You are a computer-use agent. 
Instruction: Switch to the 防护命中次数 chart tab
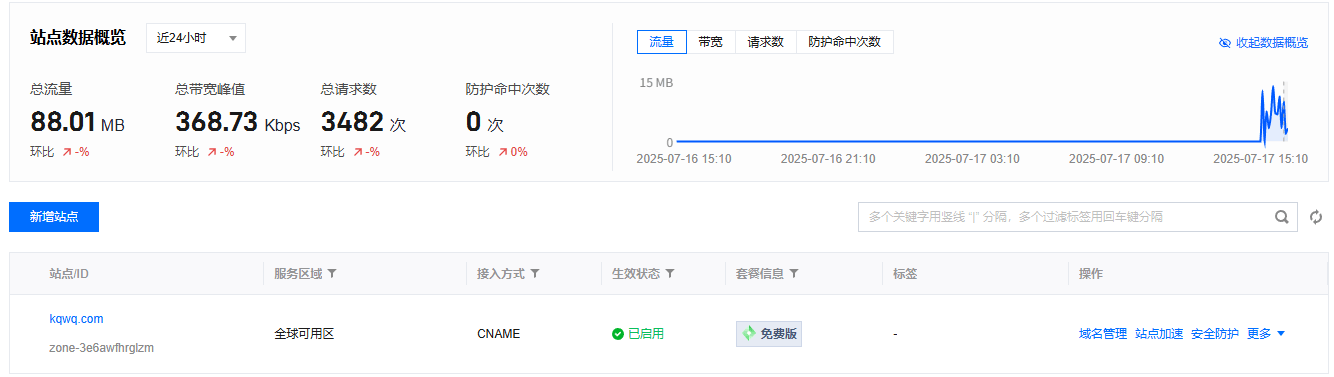tap(844, 42)
